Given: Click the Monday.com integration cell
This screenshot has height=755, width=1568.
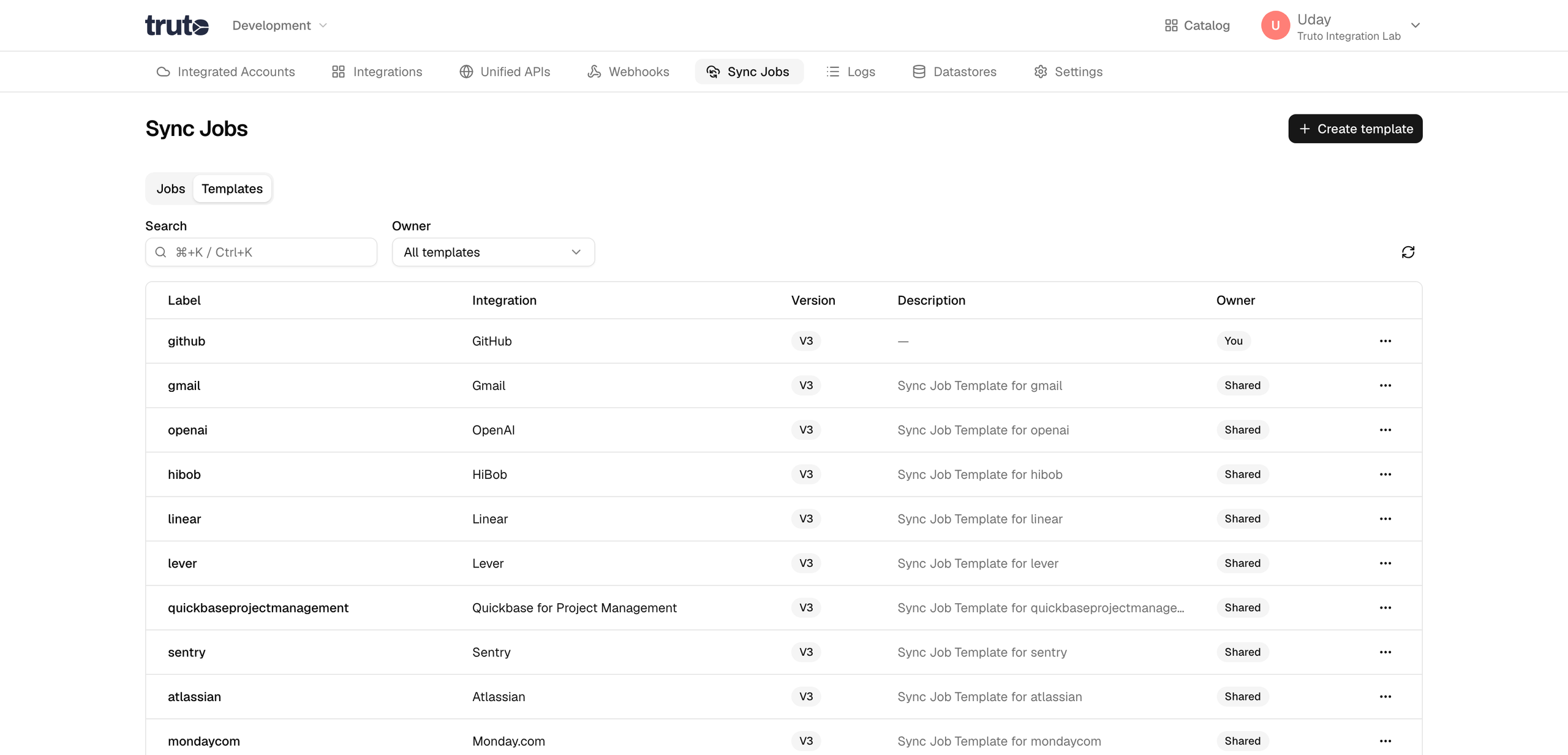Looking at the screenshot, I should click(x=508, y=741).
